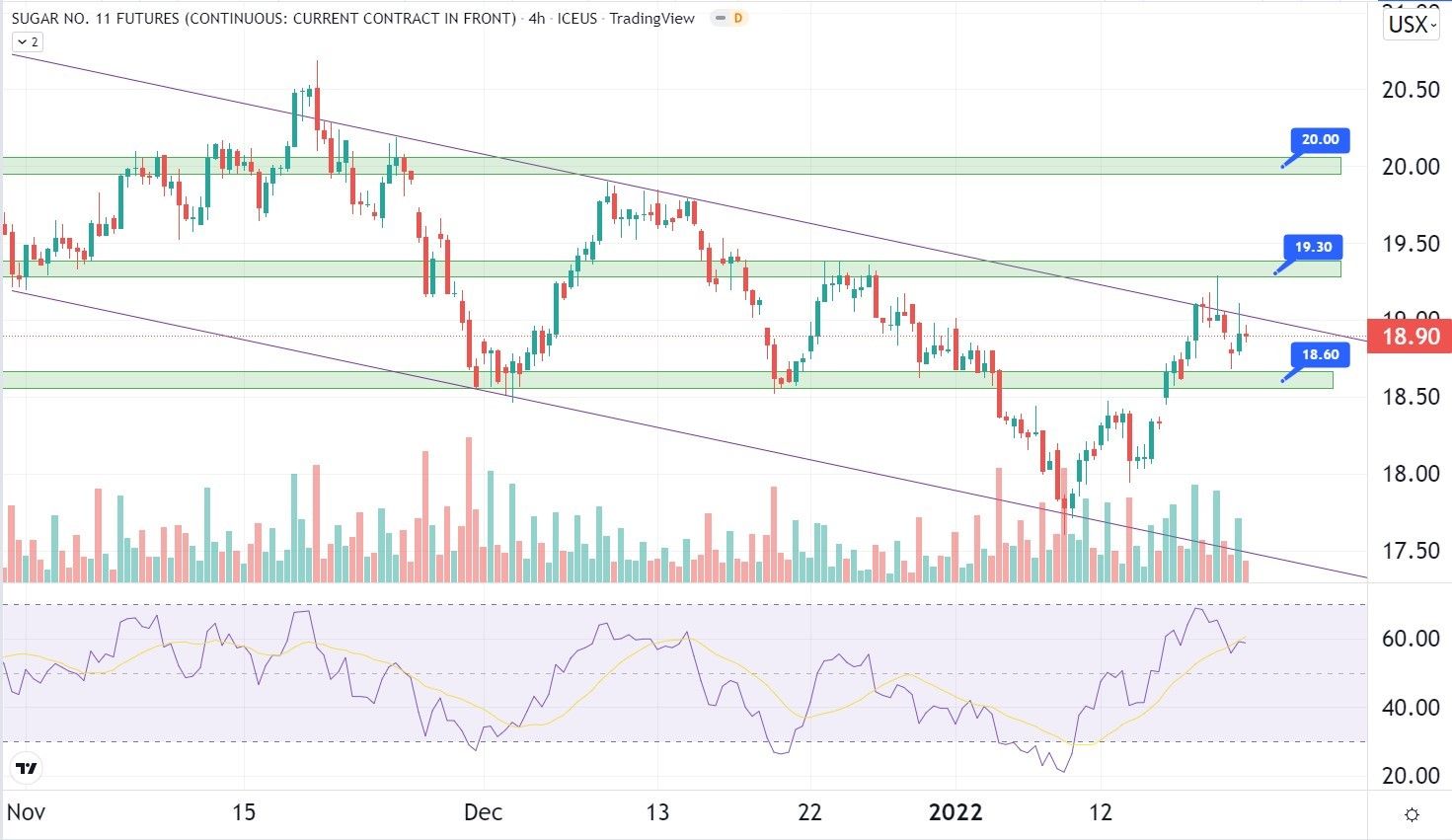Select the 19.30 price callout label
Viewport: 1452px width, 840px height.
pyautogui.click(x=1313, y=248)
